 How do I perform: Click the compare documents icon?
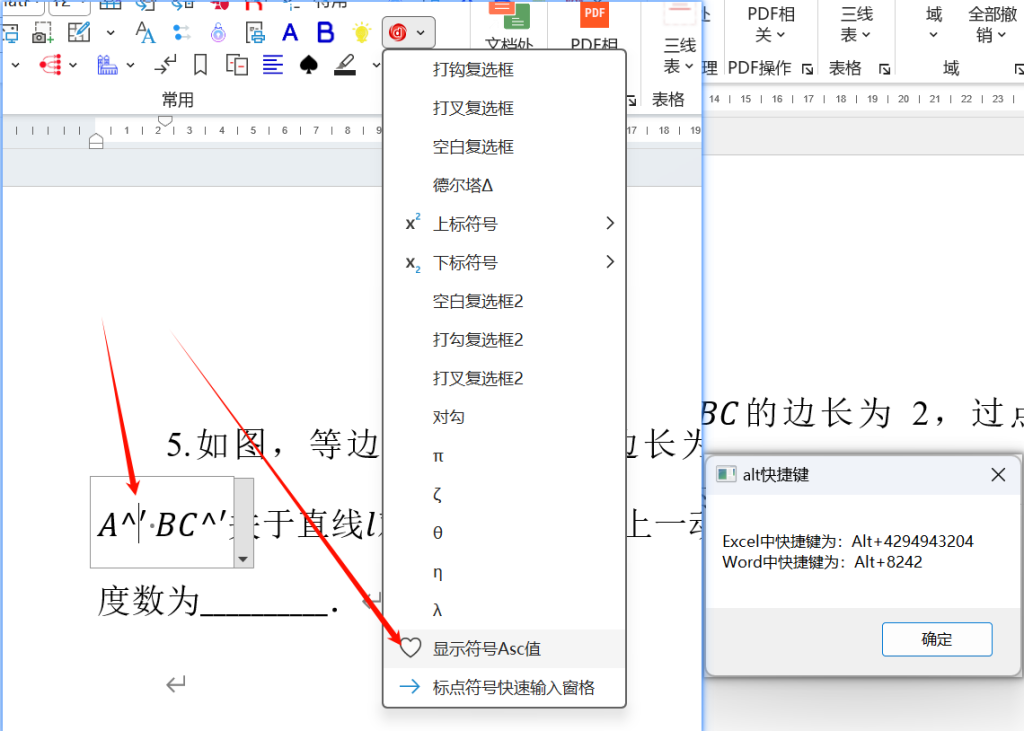(x=236, y=65)
